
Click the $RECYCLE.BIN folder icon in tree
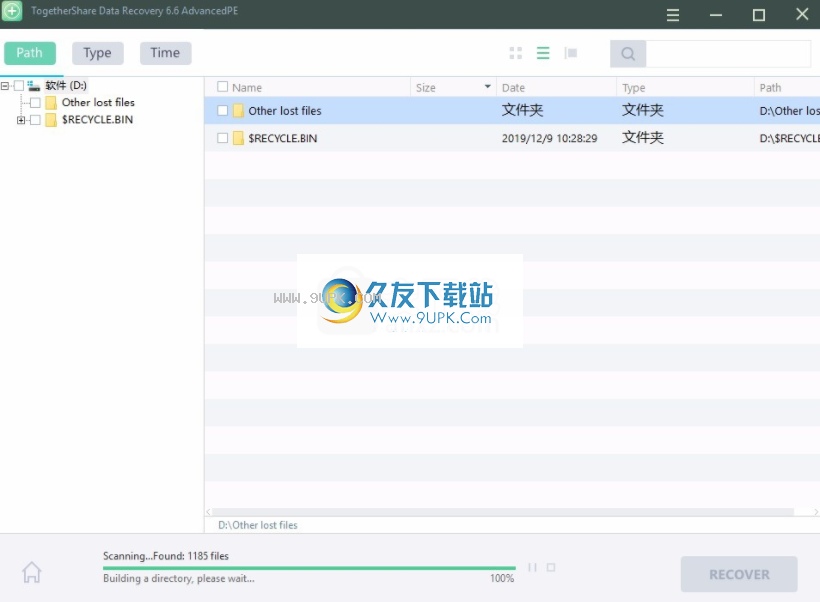(51, 120)
